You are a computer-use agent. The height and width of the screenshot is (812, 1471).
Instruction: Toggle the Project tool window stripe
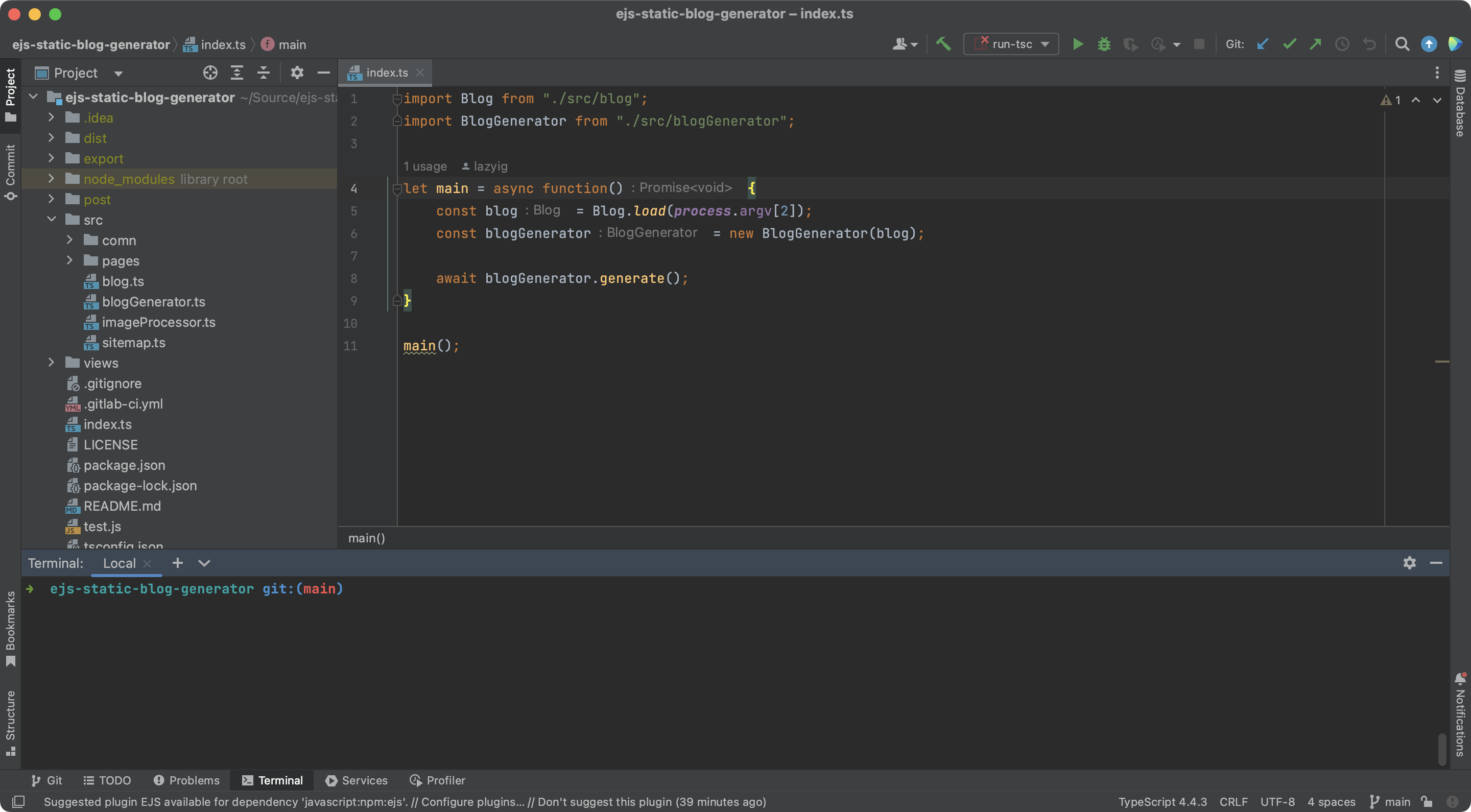(x=10, y=94)
